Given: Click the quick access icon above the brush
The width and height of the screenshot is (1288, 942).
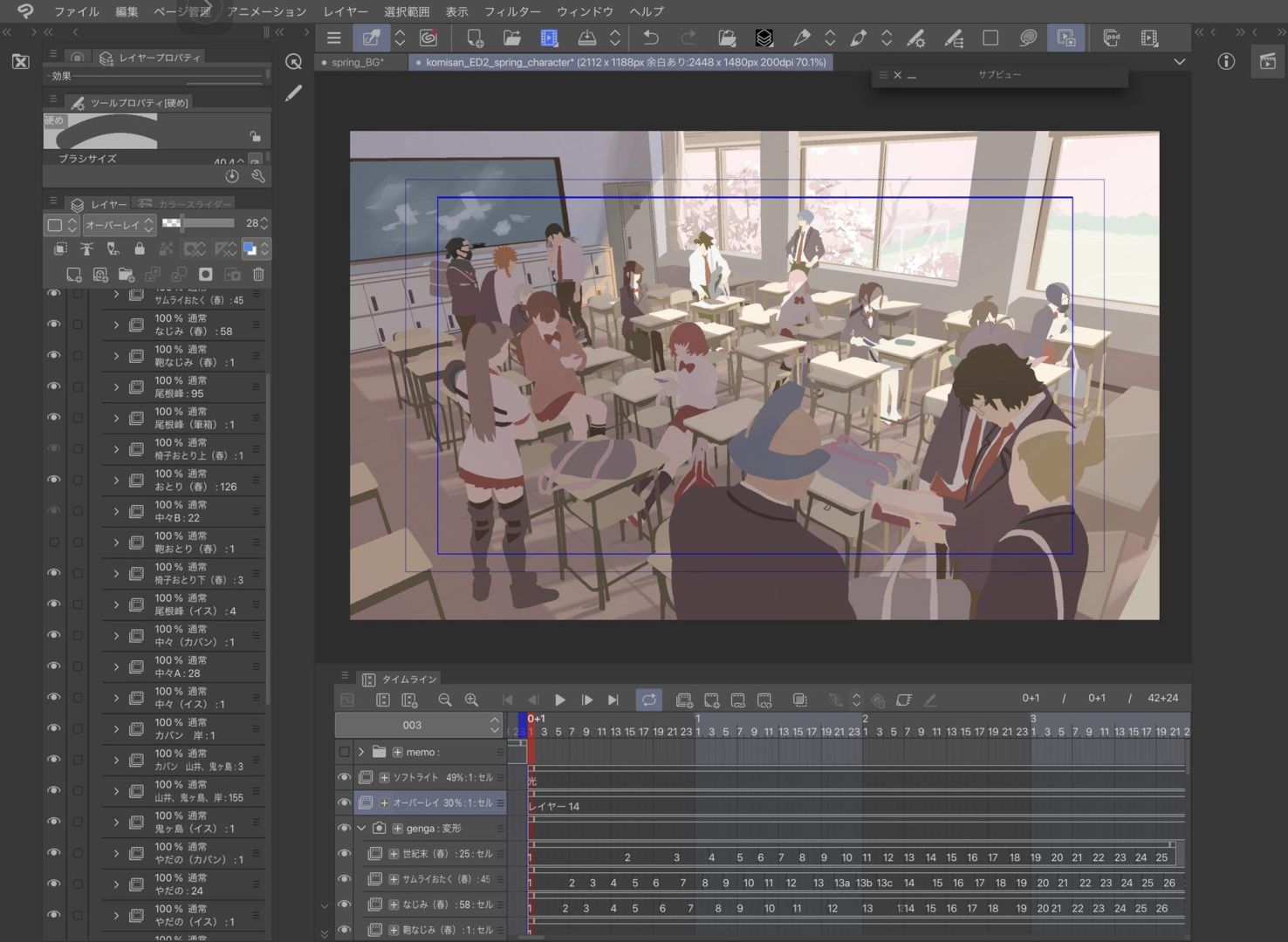Looking at the screenshot, I should pyautogui.click(x=294, y=62).
